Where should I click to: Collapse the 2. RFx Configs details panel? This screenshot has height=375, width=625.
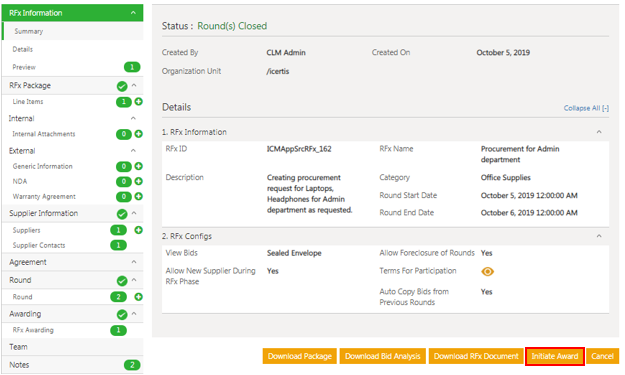(599, 236)
